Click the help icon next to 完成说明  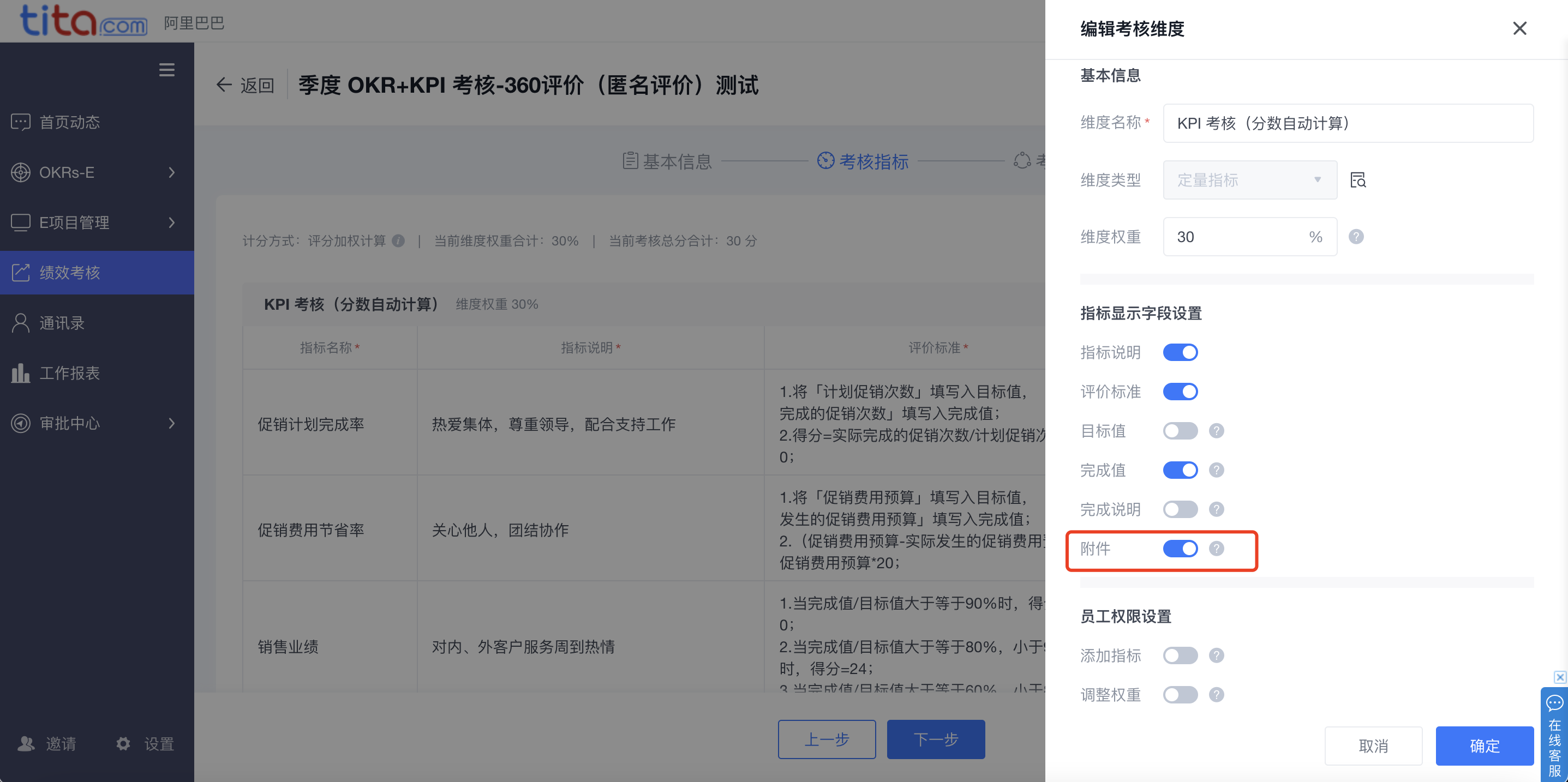[x=1216, y=509]
